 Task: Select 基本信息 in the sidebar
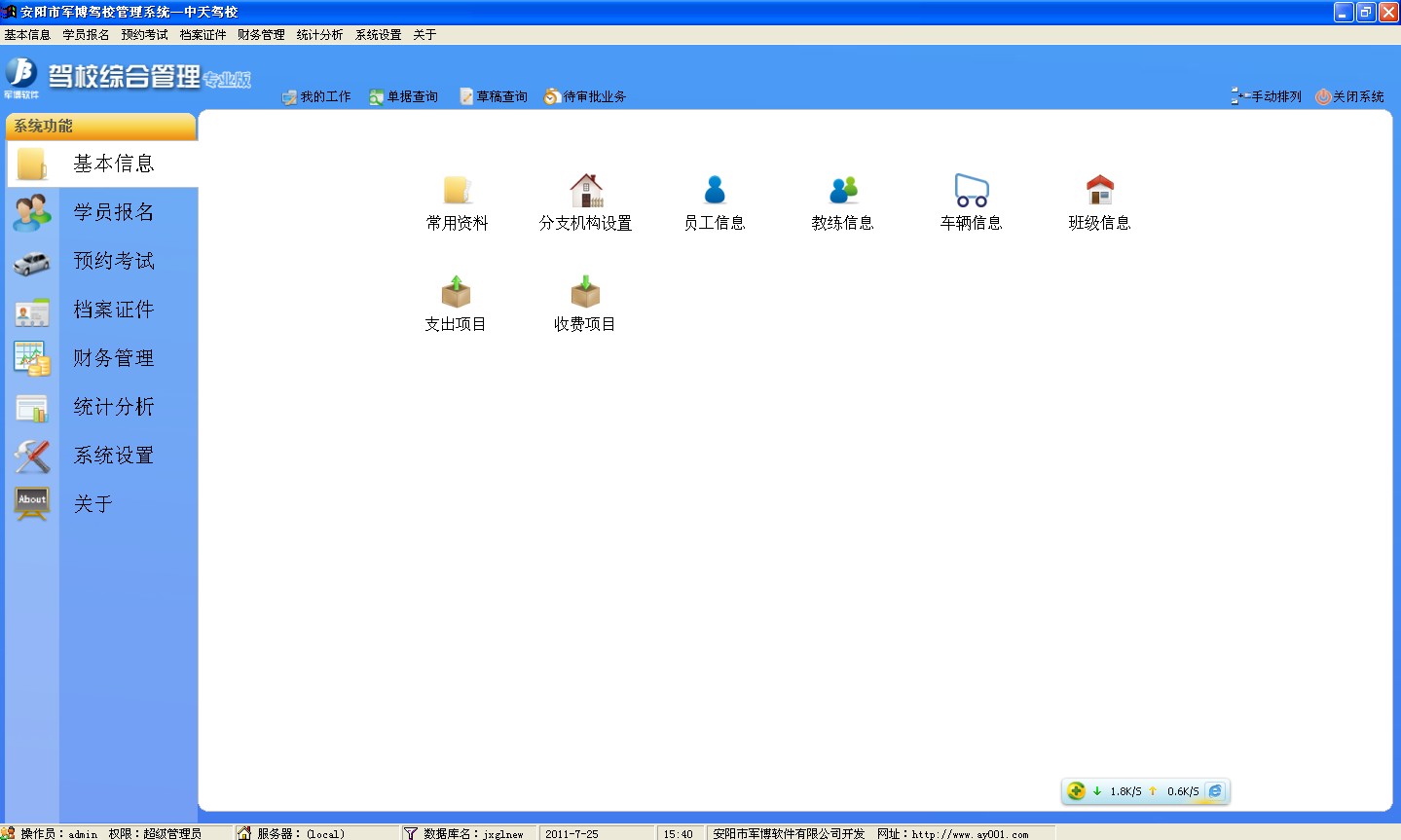click(x=102, y=164)
